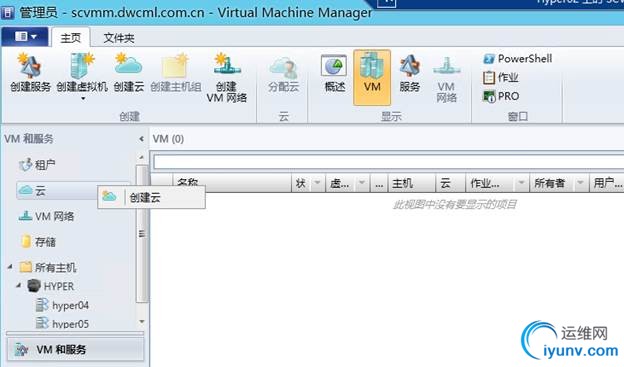Select VM 网络 node in the tree

[46, 216]
